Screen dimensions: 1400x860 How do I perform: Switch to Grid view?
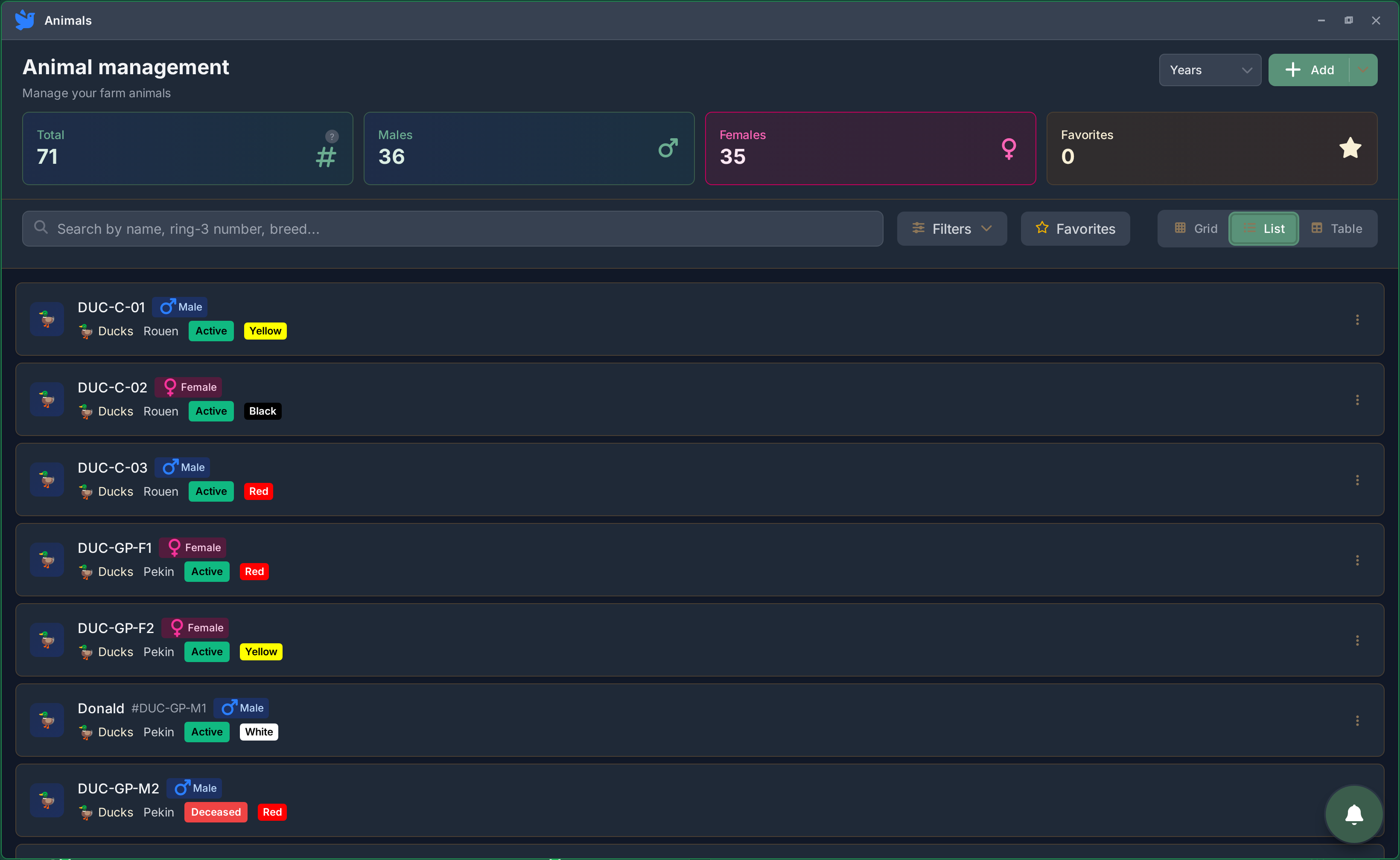(1196, 229)
